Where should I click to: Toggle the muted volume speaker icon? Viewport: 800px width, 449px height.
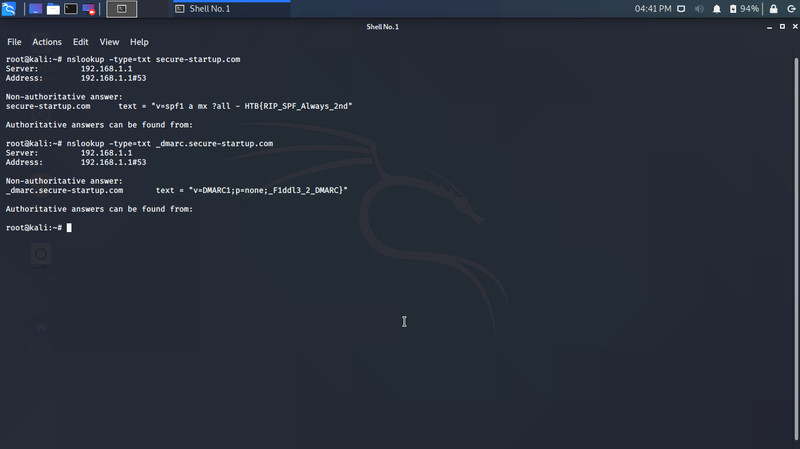[697, 9]
